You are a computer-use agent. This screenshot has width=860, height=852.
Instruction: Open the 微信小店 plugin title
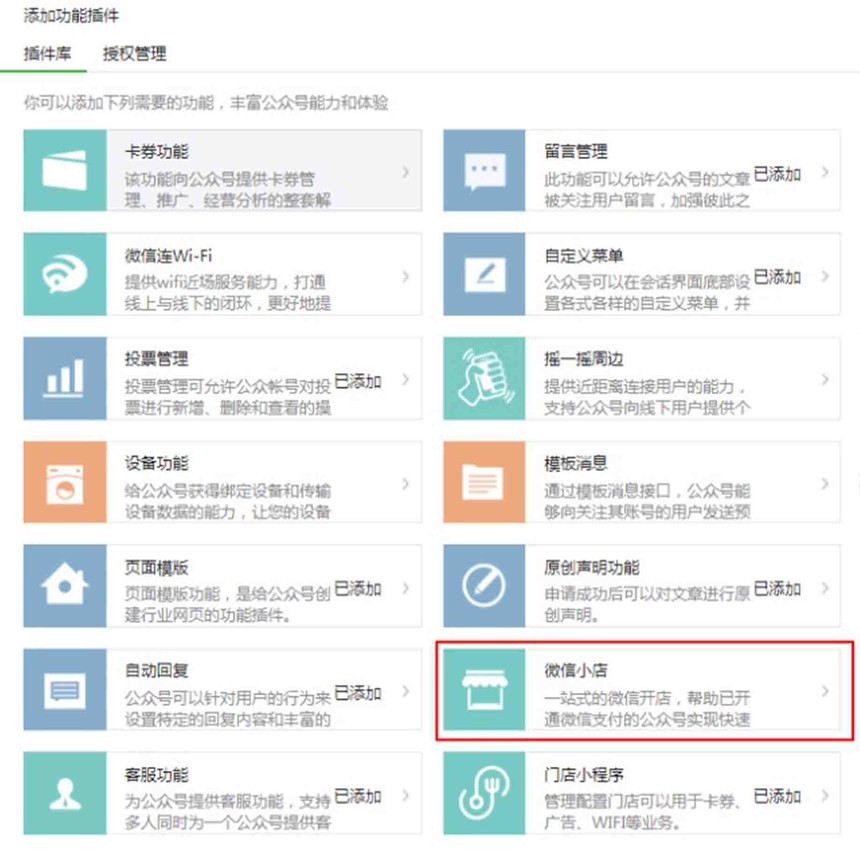point(576,670)
